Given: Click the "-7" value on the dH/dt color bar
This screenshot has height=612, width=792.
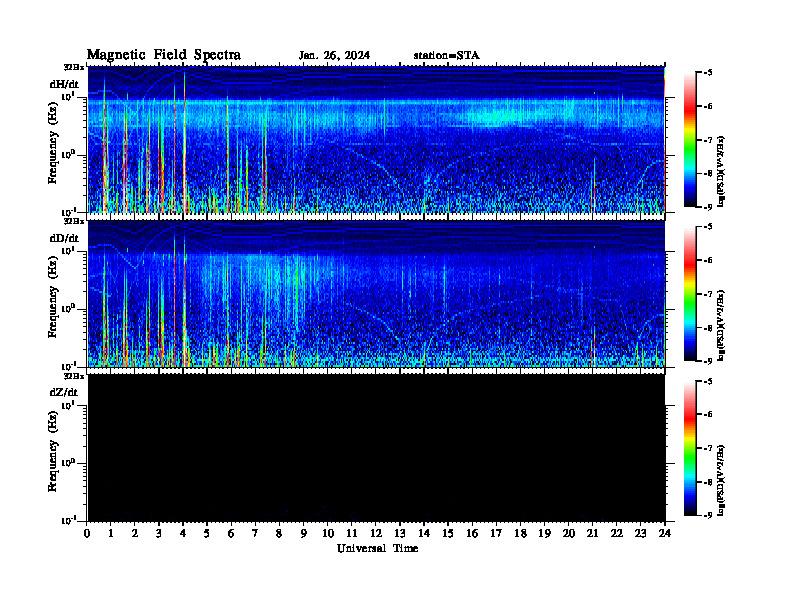Looking at the screenshot, I should [x=708, y=140].
